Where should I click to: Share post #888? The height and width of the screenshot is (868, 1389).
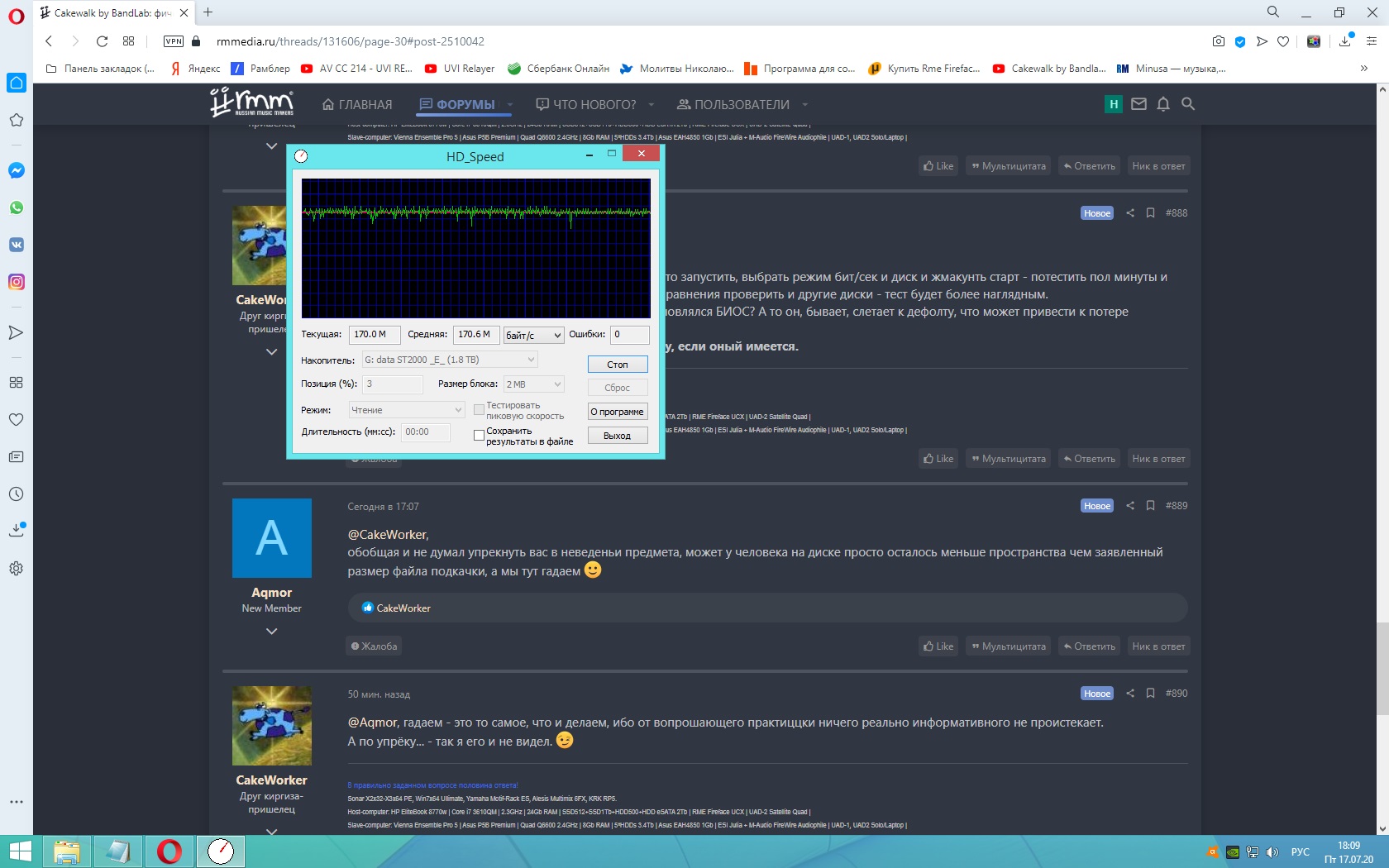tap(1130, 213)
